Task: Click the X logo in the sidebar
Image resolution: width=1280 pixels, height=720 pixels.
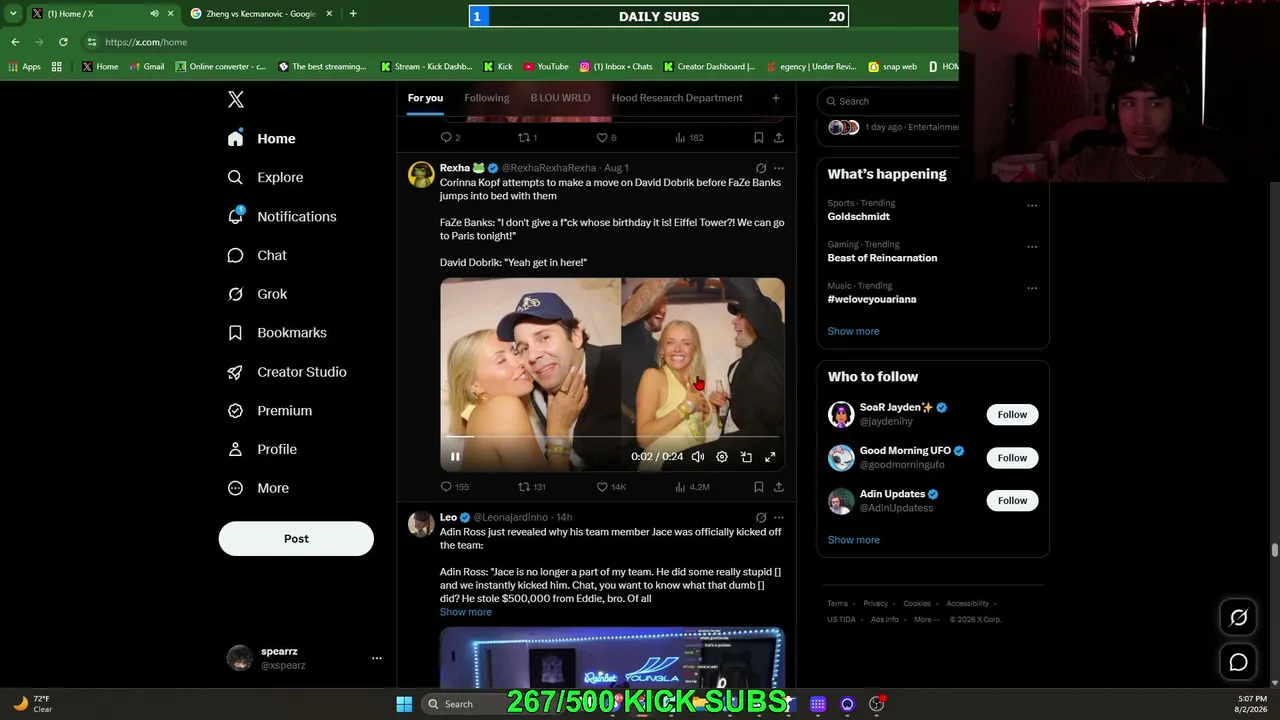Action: tap(236, 99)
